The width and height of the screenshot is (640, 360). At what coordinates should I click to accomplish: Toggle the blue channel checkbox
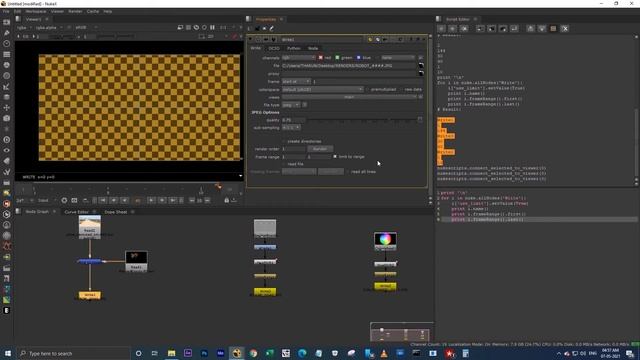[358, 58]
